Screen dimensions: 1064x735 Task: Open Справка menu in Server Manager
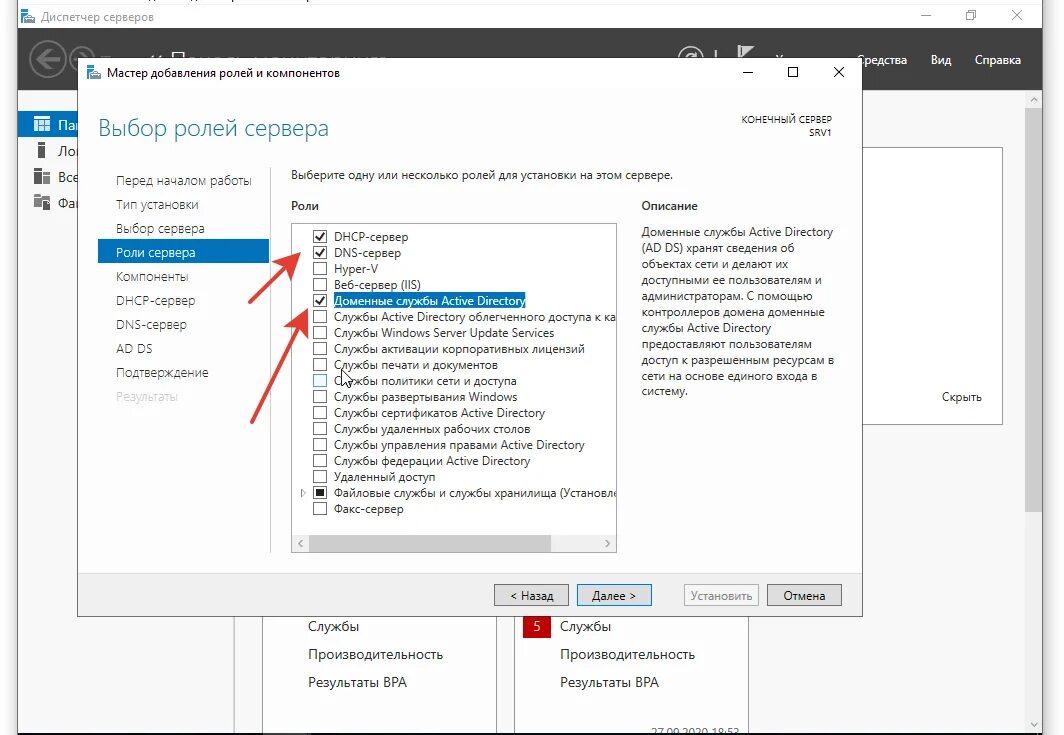click(998, 60)
